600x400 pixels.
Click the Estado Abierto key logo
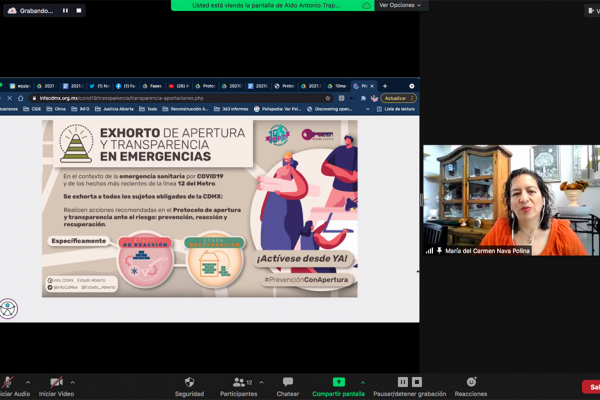[x=317, y=134]
